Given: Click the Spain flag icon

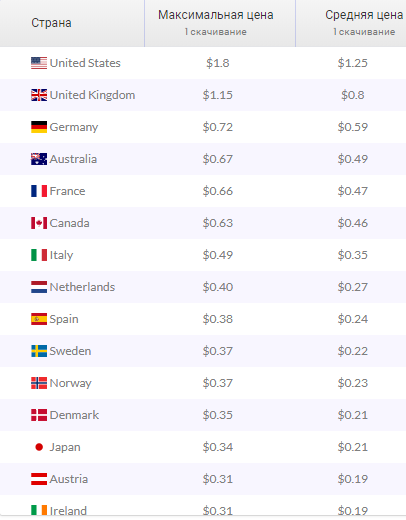Looking at the screenshot, I should pos(39,319).
